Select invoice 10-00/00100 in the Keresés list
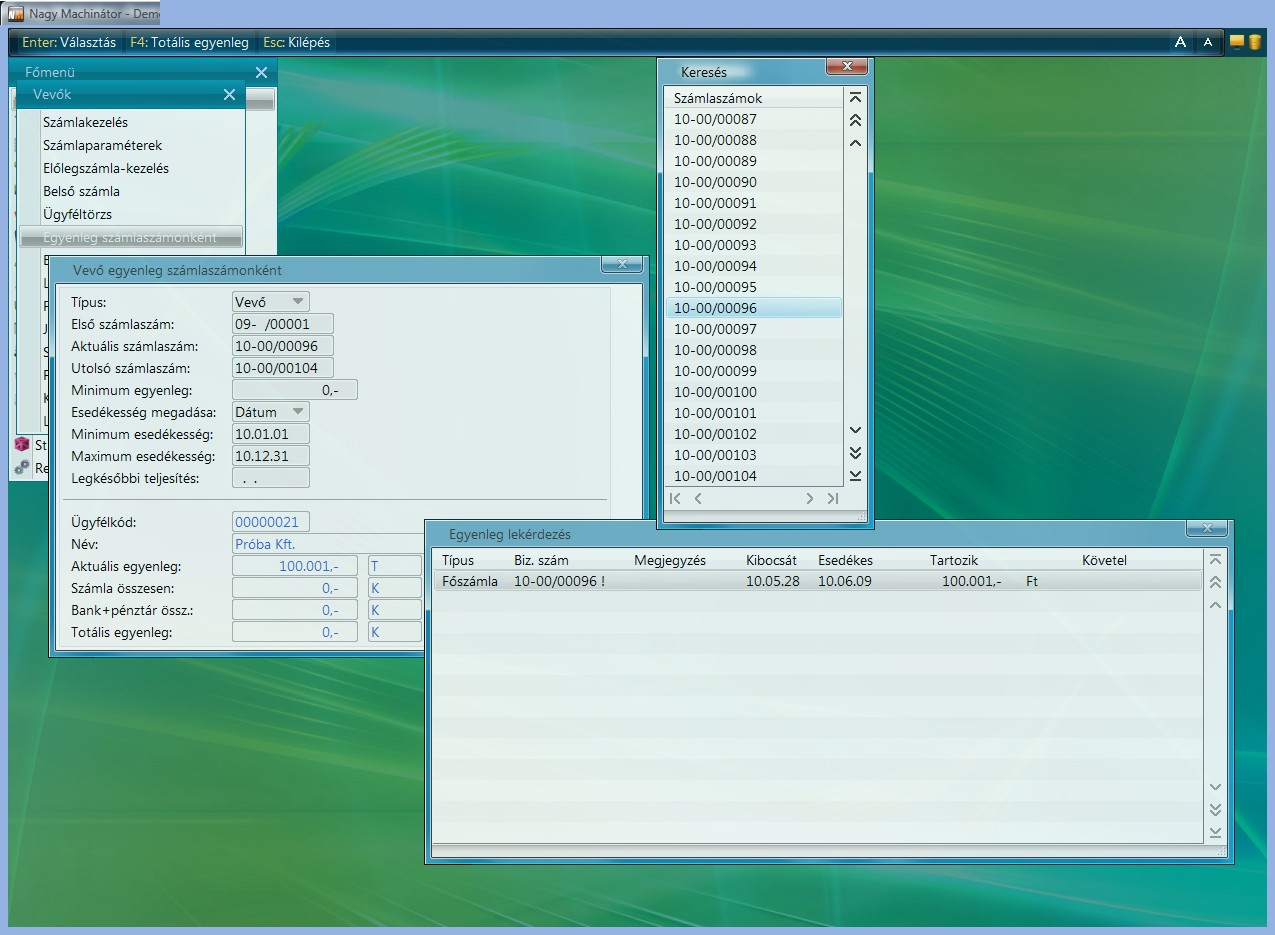 tap(716, 392)
